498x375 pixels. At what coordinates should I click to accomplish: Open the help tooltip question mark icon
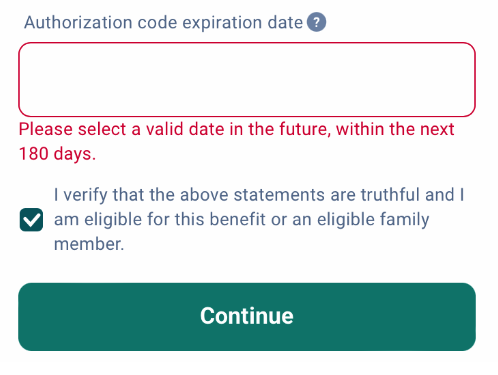coord(316,22)
